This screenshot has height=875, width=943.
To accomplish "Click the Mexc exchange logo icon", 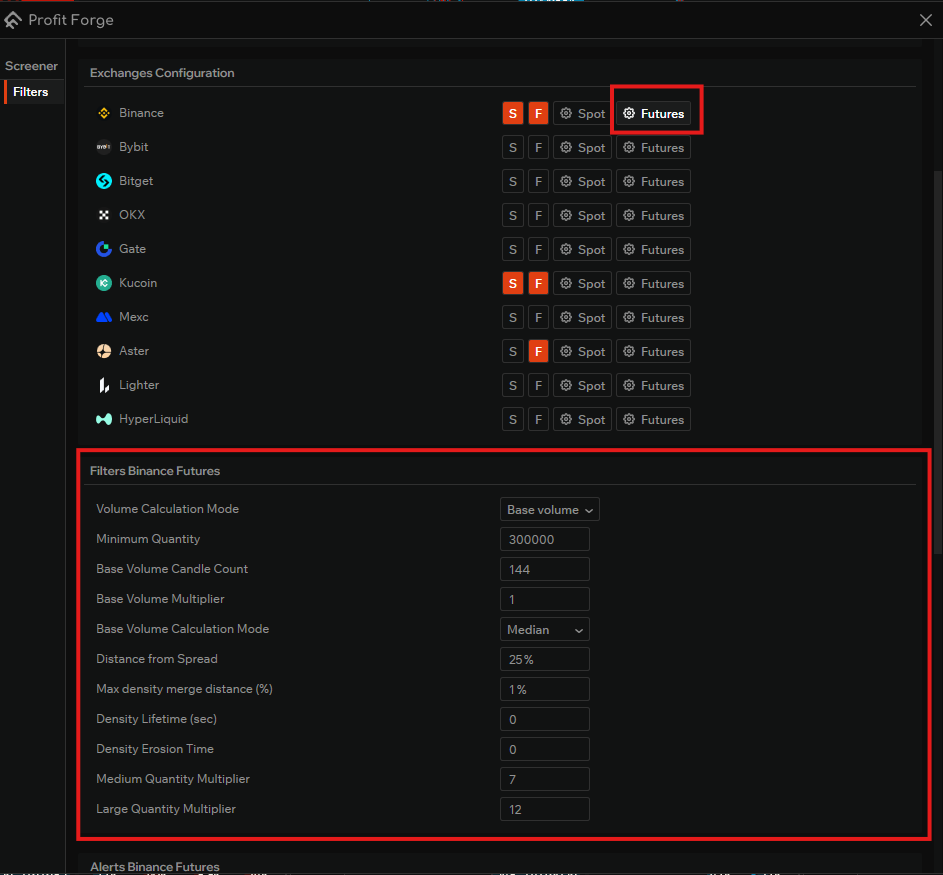I will (104, 317).
